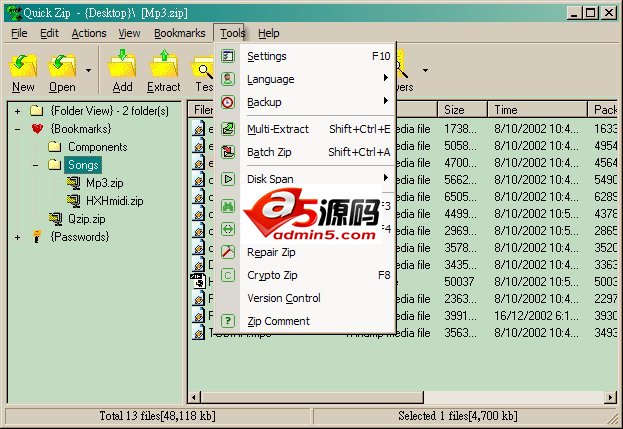The image size is (623, 429).
Task: Click the binoculars icon in Tools menu
Action: [x=228, y=206]
